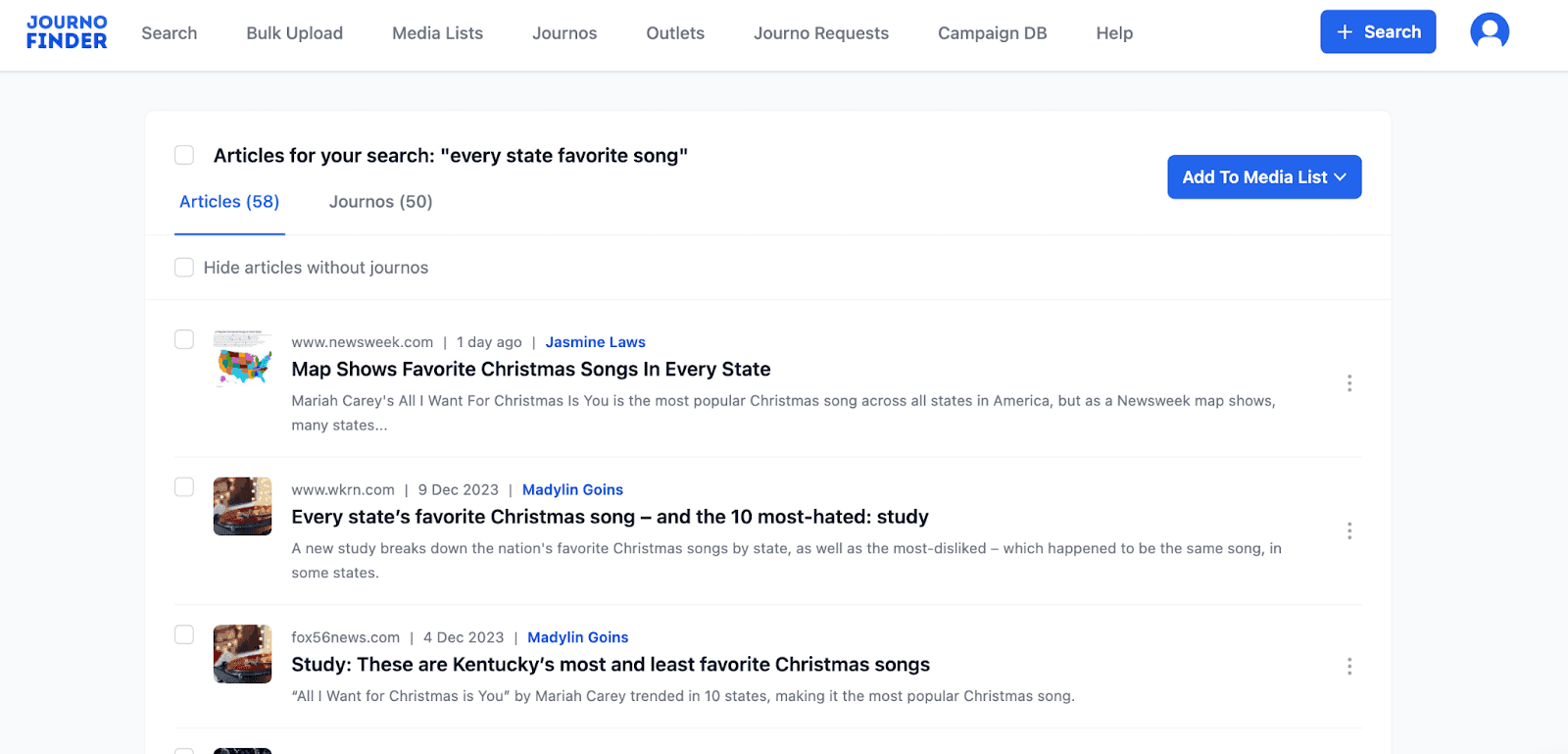
Task: Open the Media Lists menu item
Action: (437, 32)
